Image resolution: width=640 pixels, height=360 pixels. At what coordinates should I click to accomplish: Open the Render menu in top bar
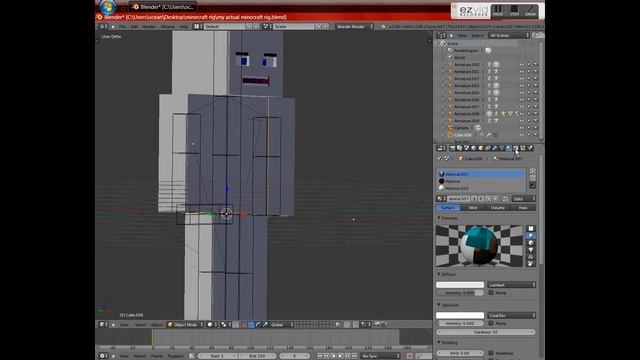tap(149, 27)
